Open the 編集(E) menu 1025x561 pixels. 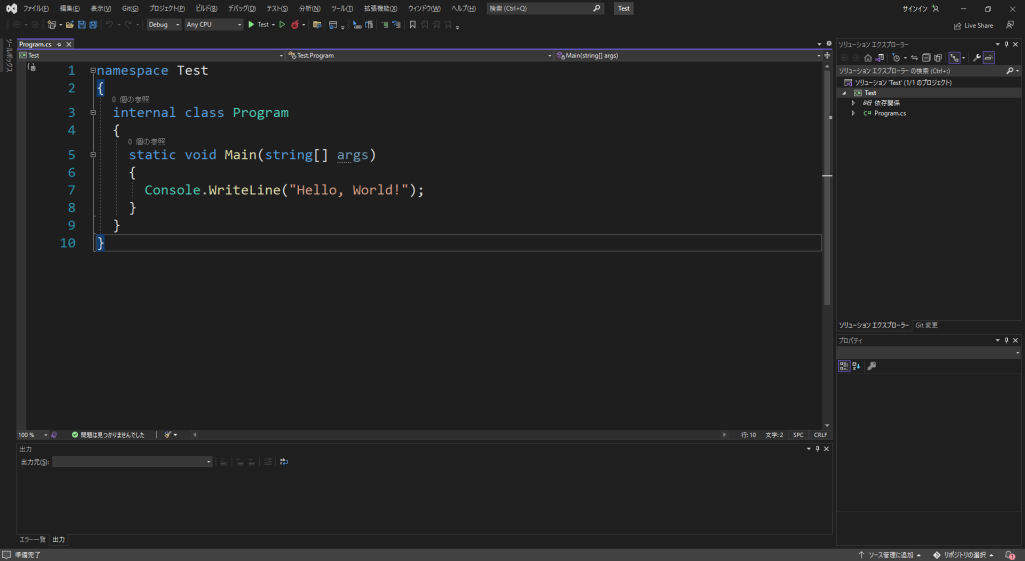(69, 8)
